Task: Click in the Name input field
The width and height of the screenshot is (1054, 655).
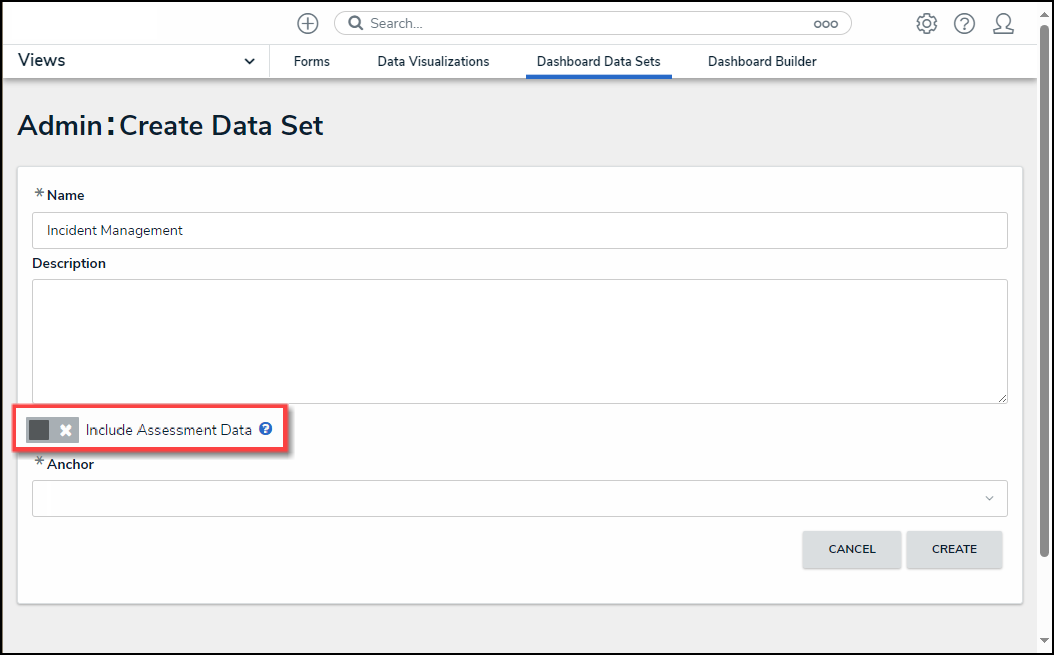Action: point(519,230)
